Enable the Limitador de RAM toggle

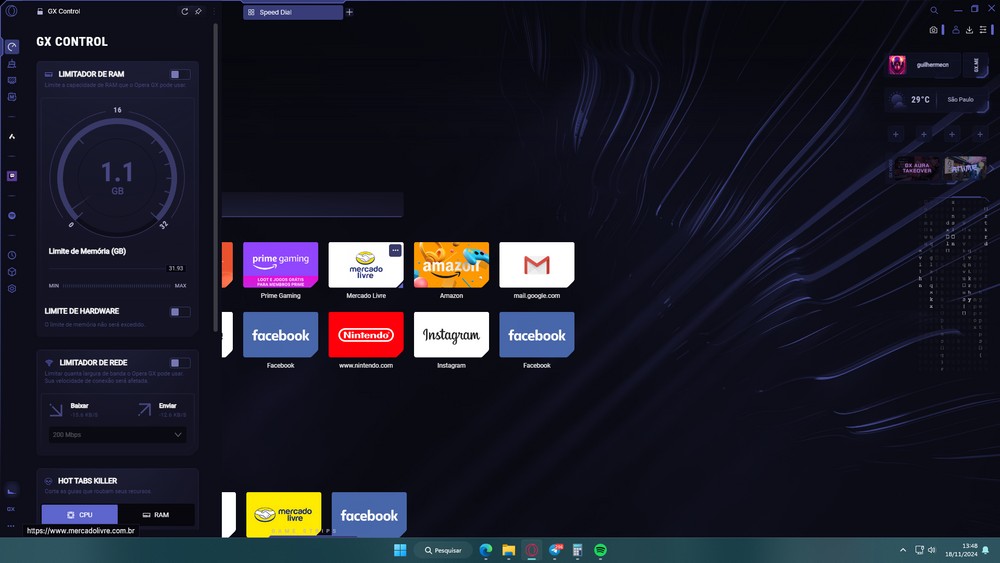179,74
